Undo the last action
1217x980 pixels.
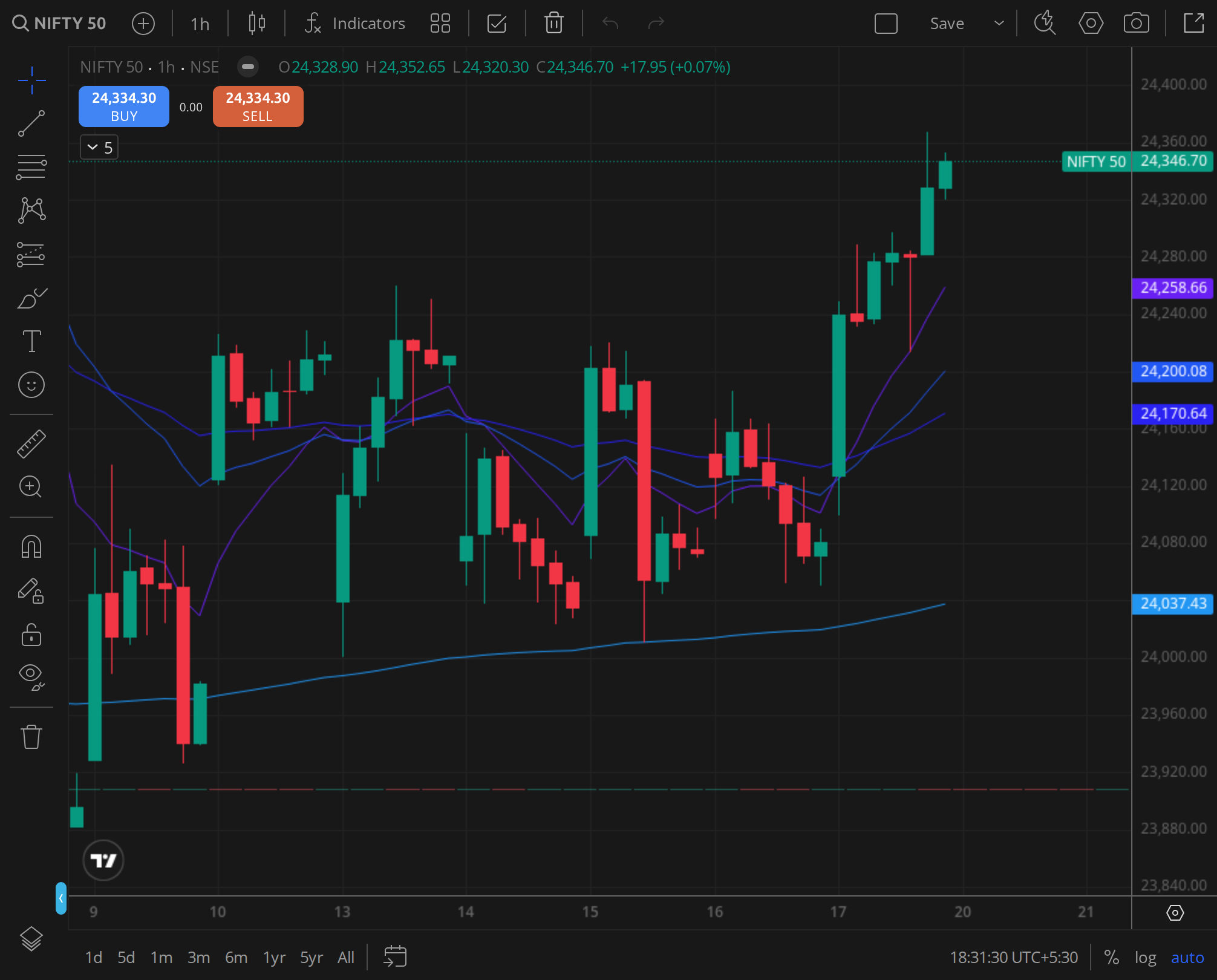click(610, 24)
